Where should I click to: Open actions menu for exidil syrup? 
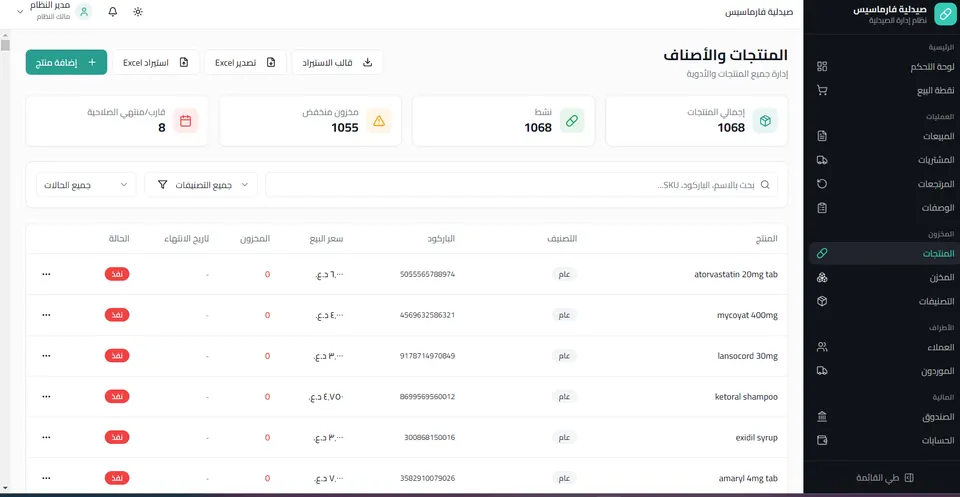click(x=46, y=437)
